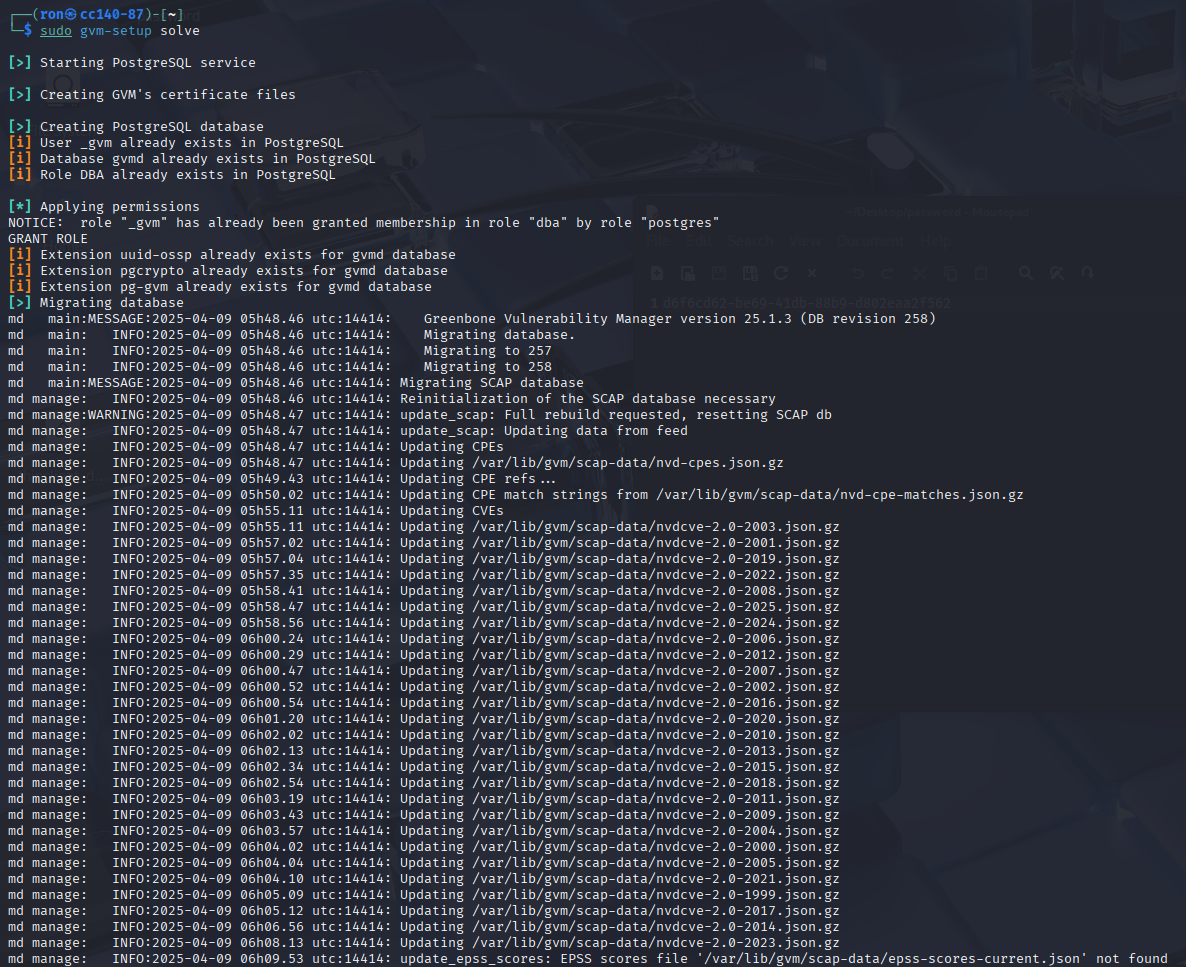Click the Save As icon in Mousepad's toolbar
The width and height of the screenshot is (1186, 967).
[x=750, y=273]
